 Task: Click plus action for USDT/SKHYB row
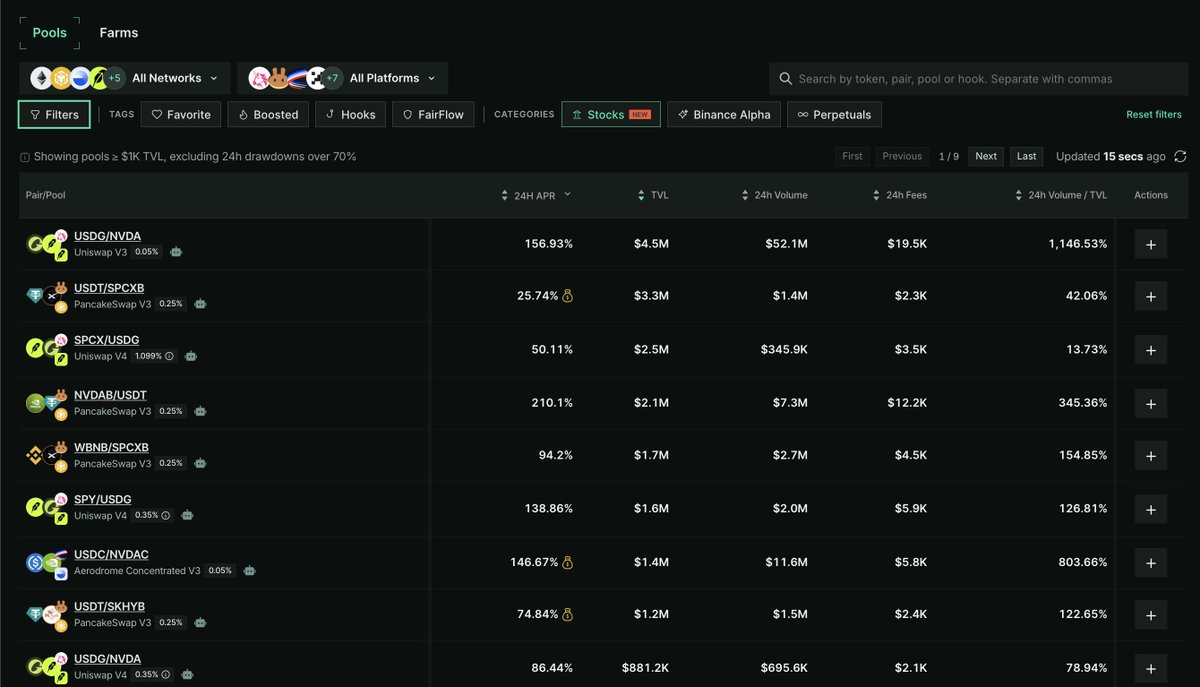pyautogui.click(x=1151, y=616)
